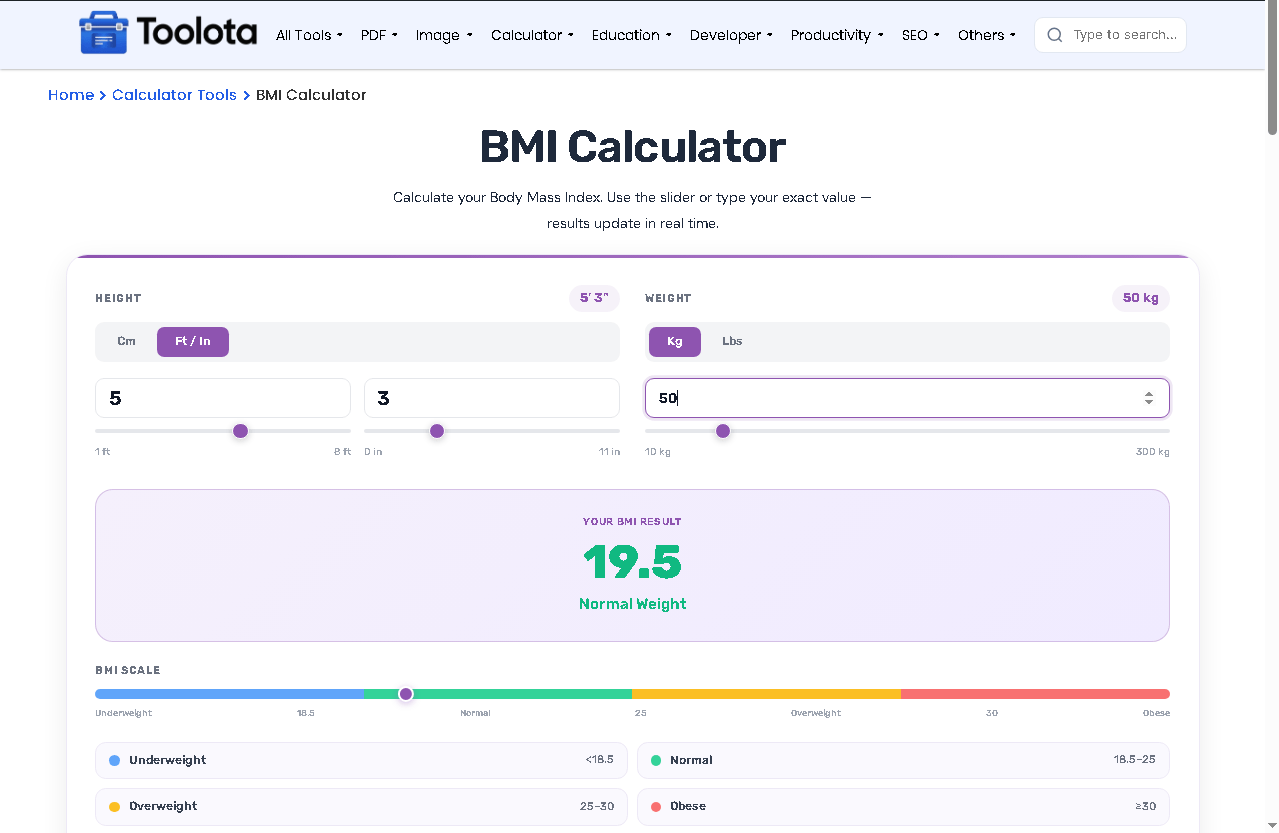
Task: Click the feet input field
Action: [x=223, y=398]
